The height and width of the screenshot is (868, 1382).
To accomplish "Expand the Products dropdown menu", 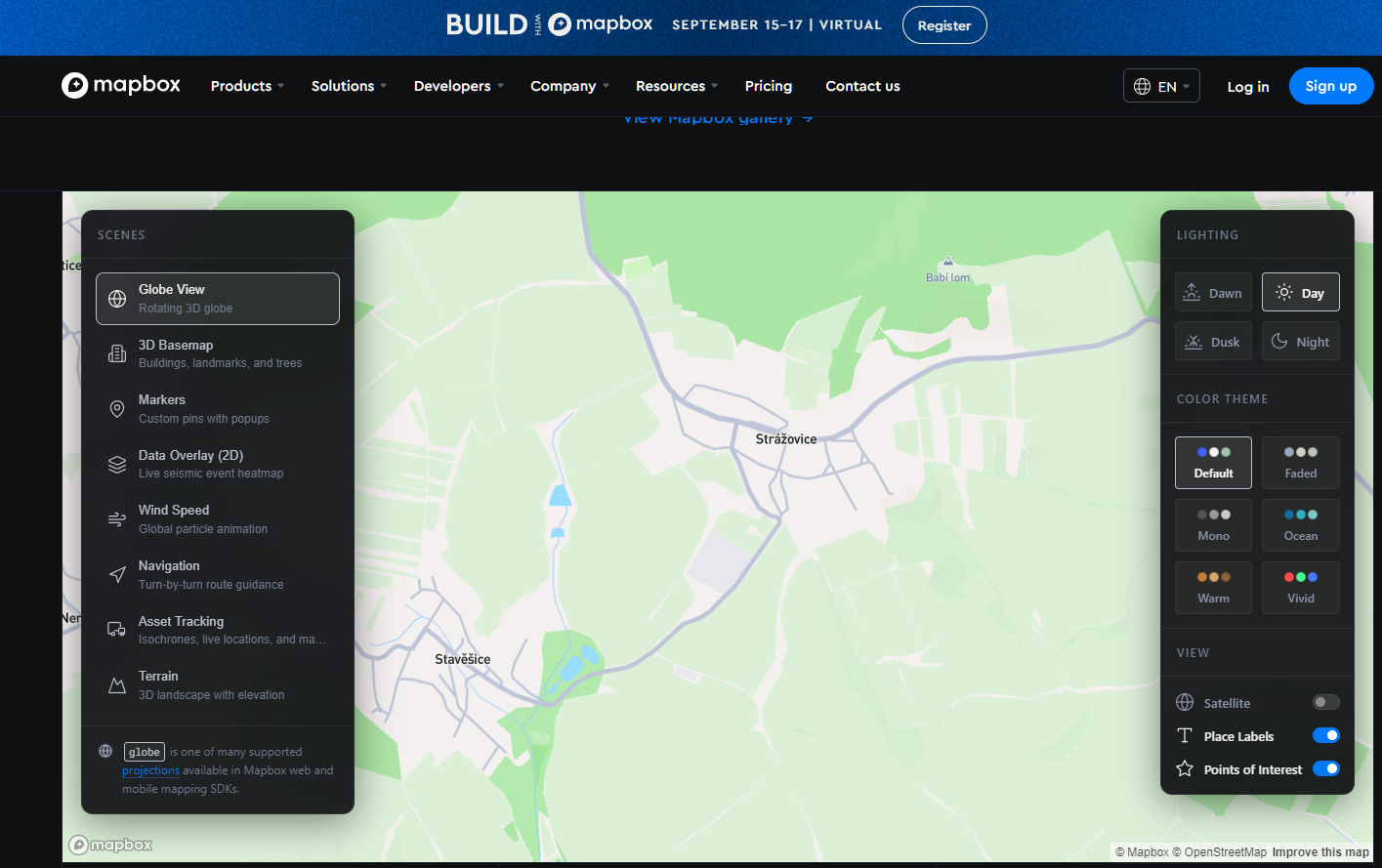I will coord(248,86).
